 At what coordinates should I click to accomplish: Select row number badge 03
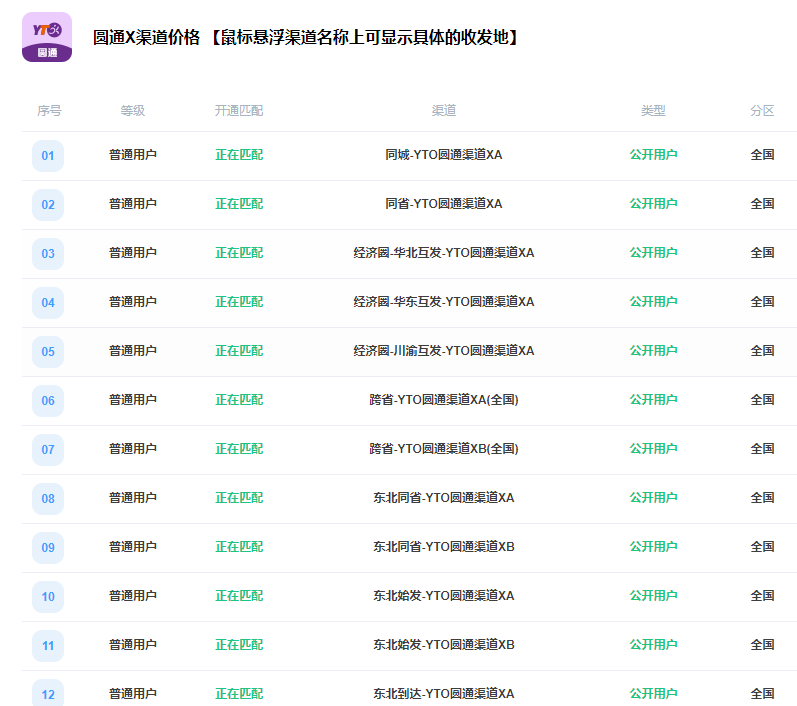pyautogui.click(x=48, y=254)
